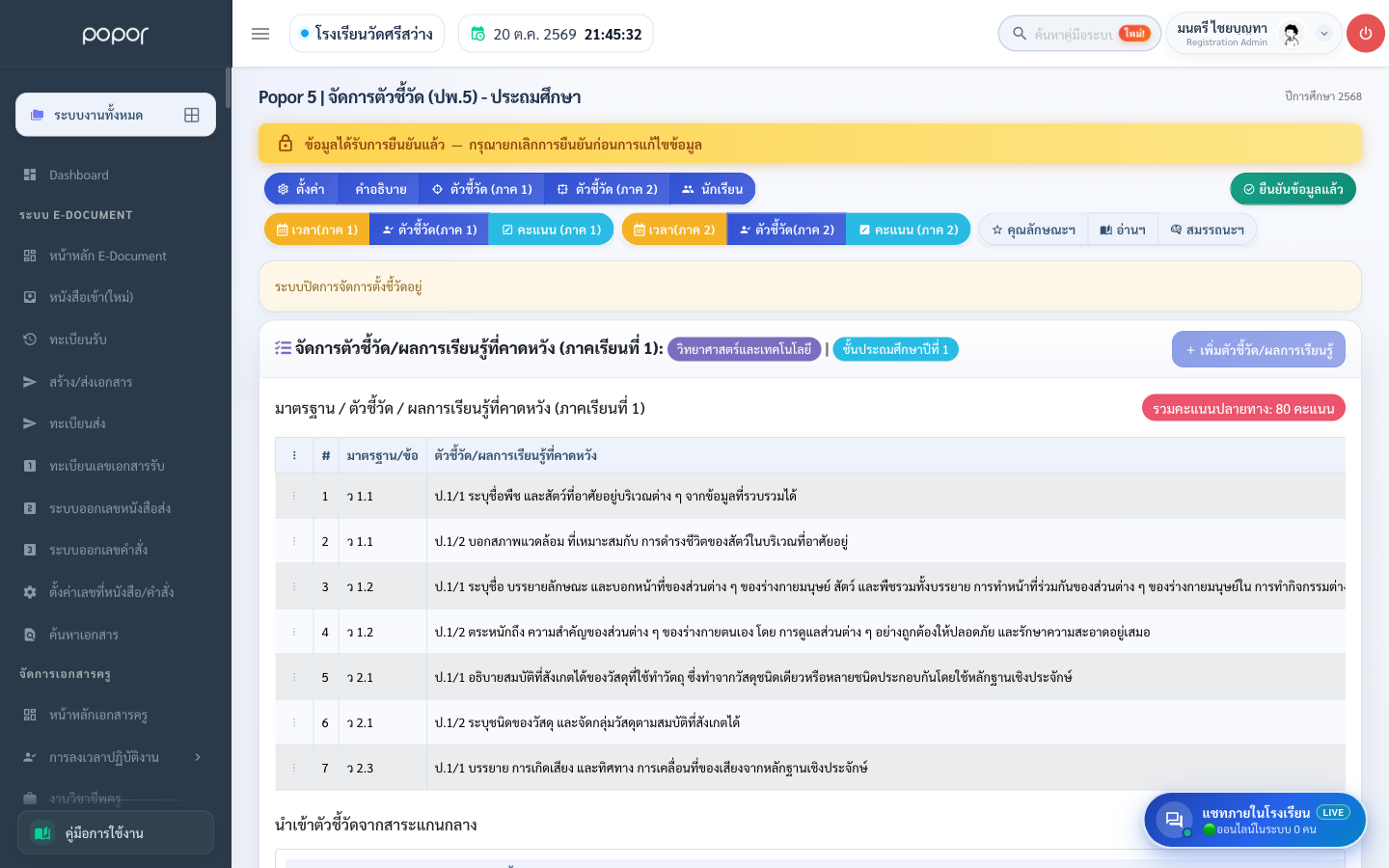Click the user avatar picture
The image size is (1389, 868).
point(1292,34)
